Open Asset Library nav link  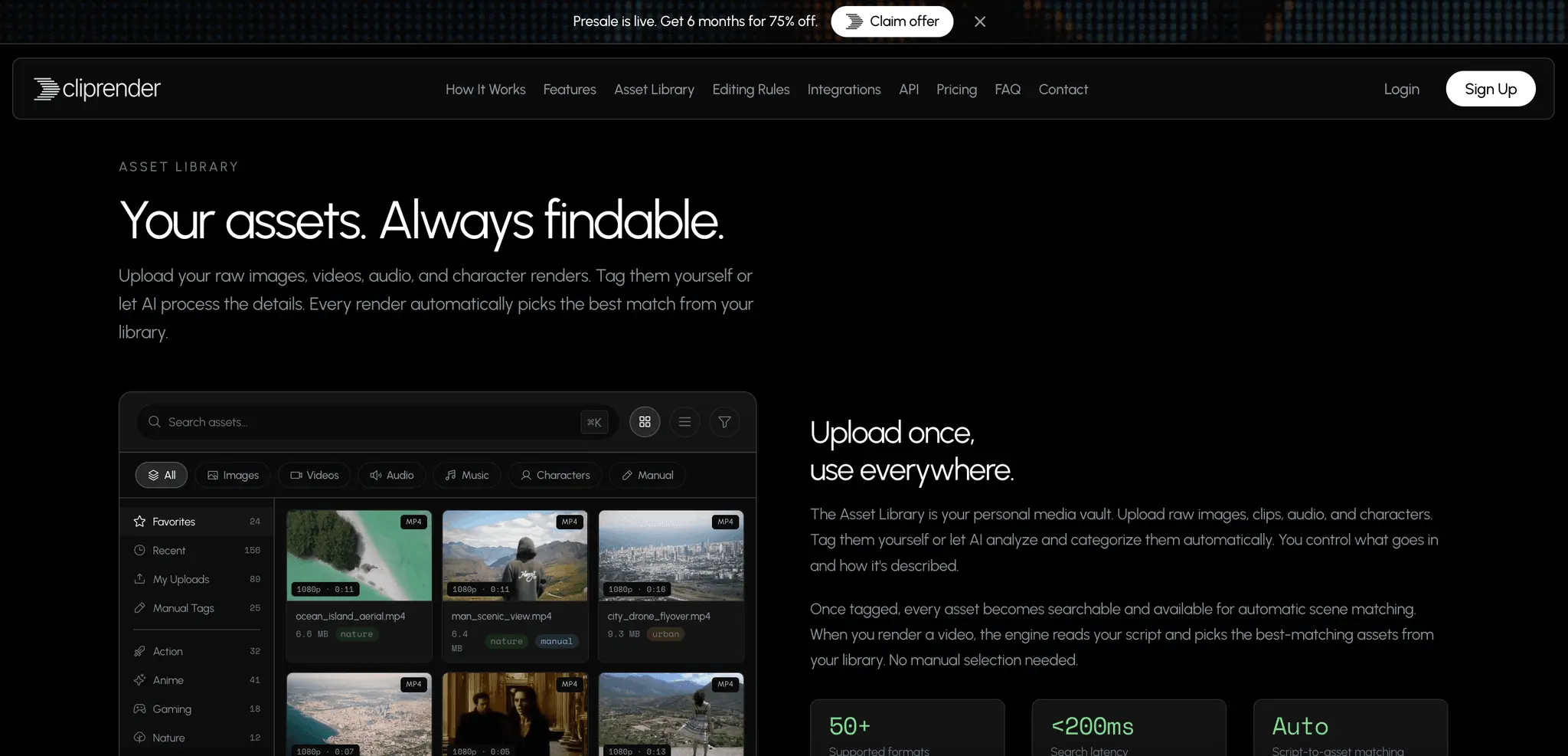(654, 90)
